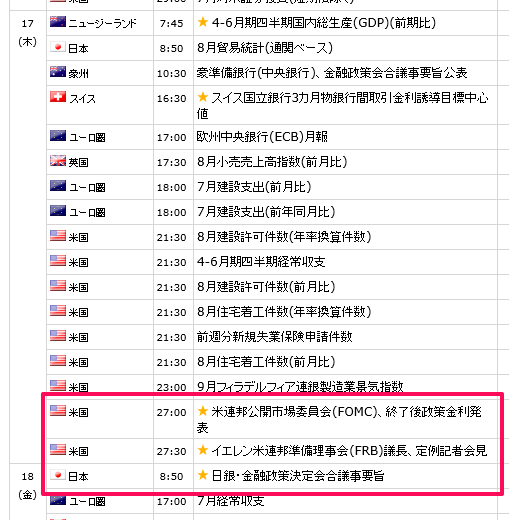Click the Swiss flag in the 16:30 row
509x520 pixels.
(58, 97)
